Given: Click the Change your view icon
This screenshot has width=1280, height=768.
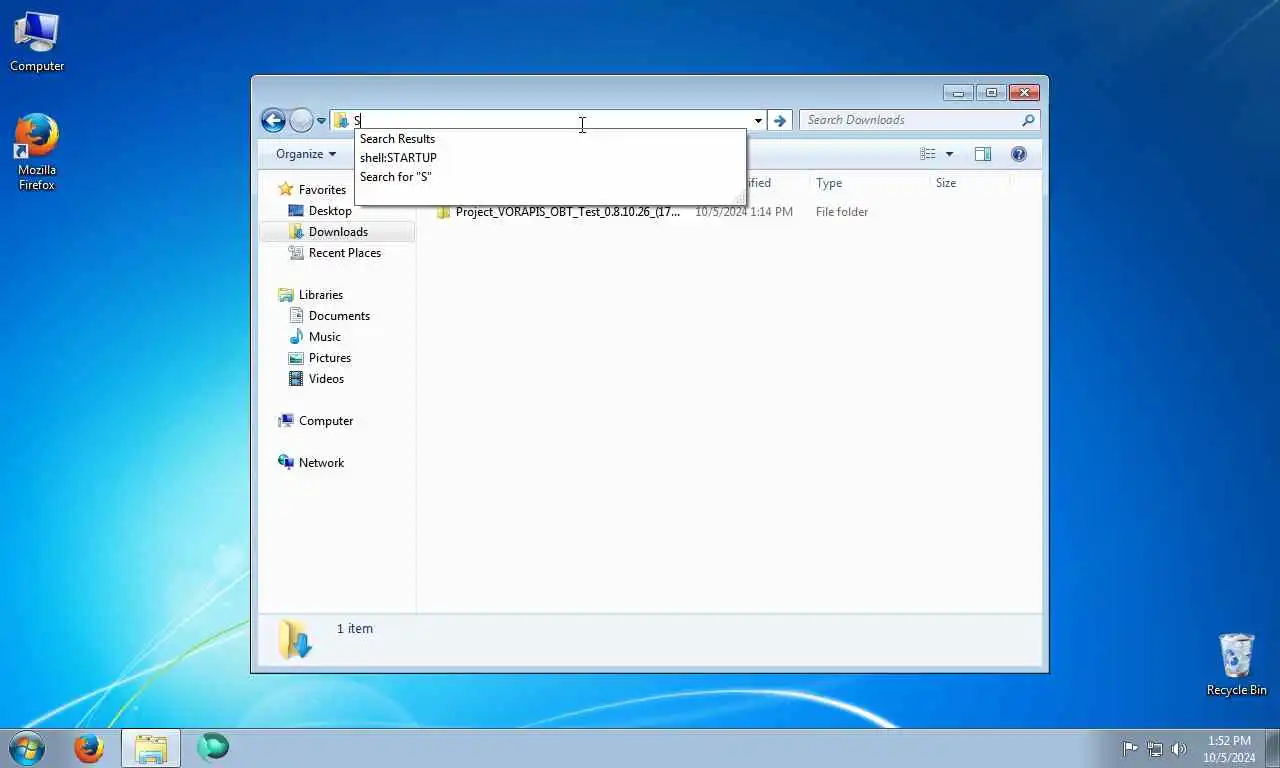Looking at the screenshot, I should [928, 154].
